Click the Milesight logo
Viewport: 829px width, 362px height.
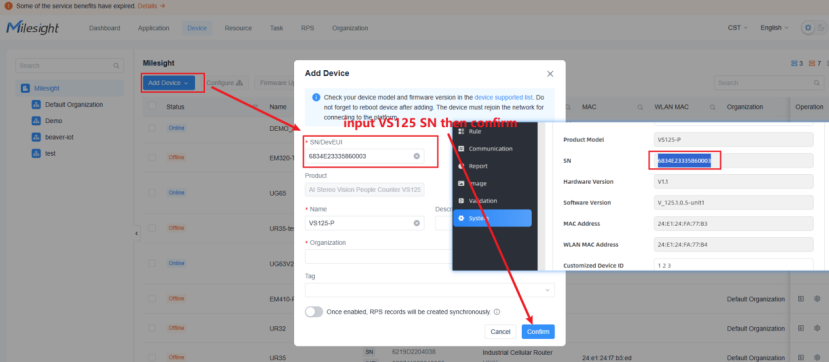[x=32, y=28]
